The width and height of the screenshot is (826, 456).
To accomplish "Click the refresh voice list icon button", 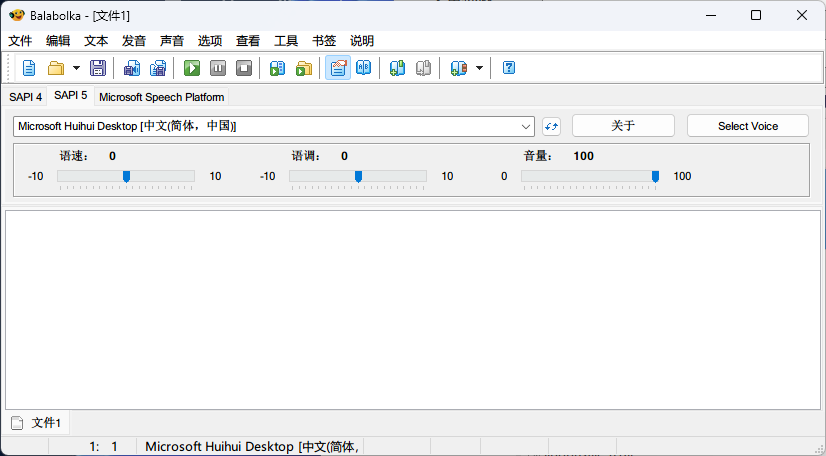I will click(552, 126).
